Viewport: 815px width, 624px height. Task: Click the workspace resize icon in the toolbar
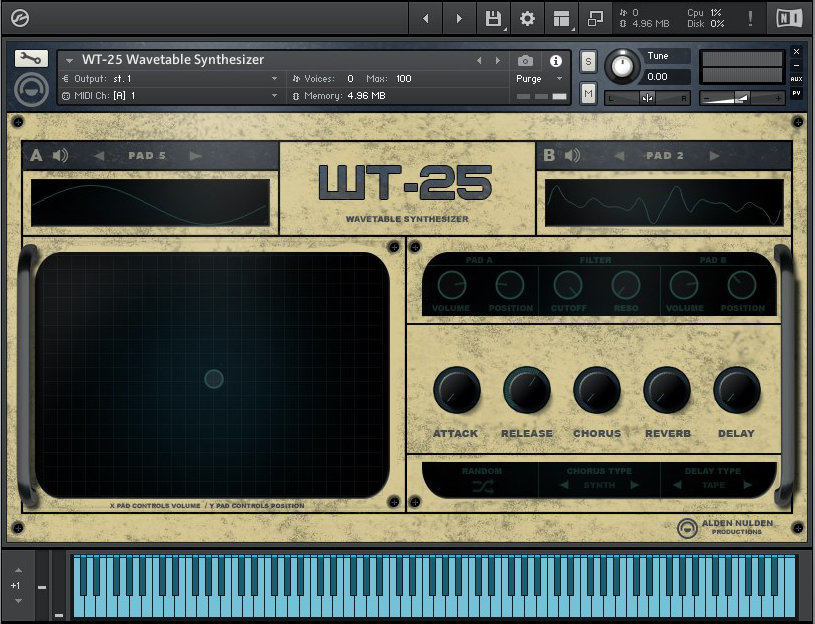tap(595, 18)
